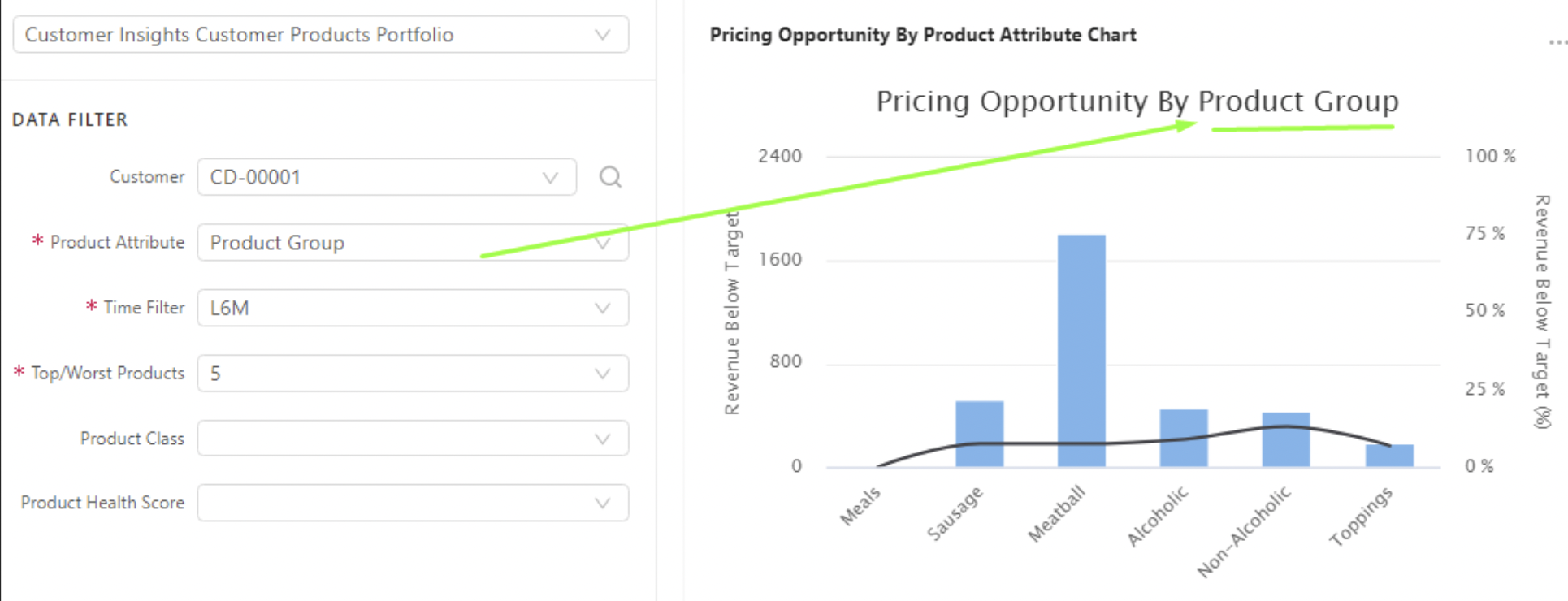Open the Top/Worst Products dropdown
Screen dimensions: 1568x601
[x=412, y=374]
